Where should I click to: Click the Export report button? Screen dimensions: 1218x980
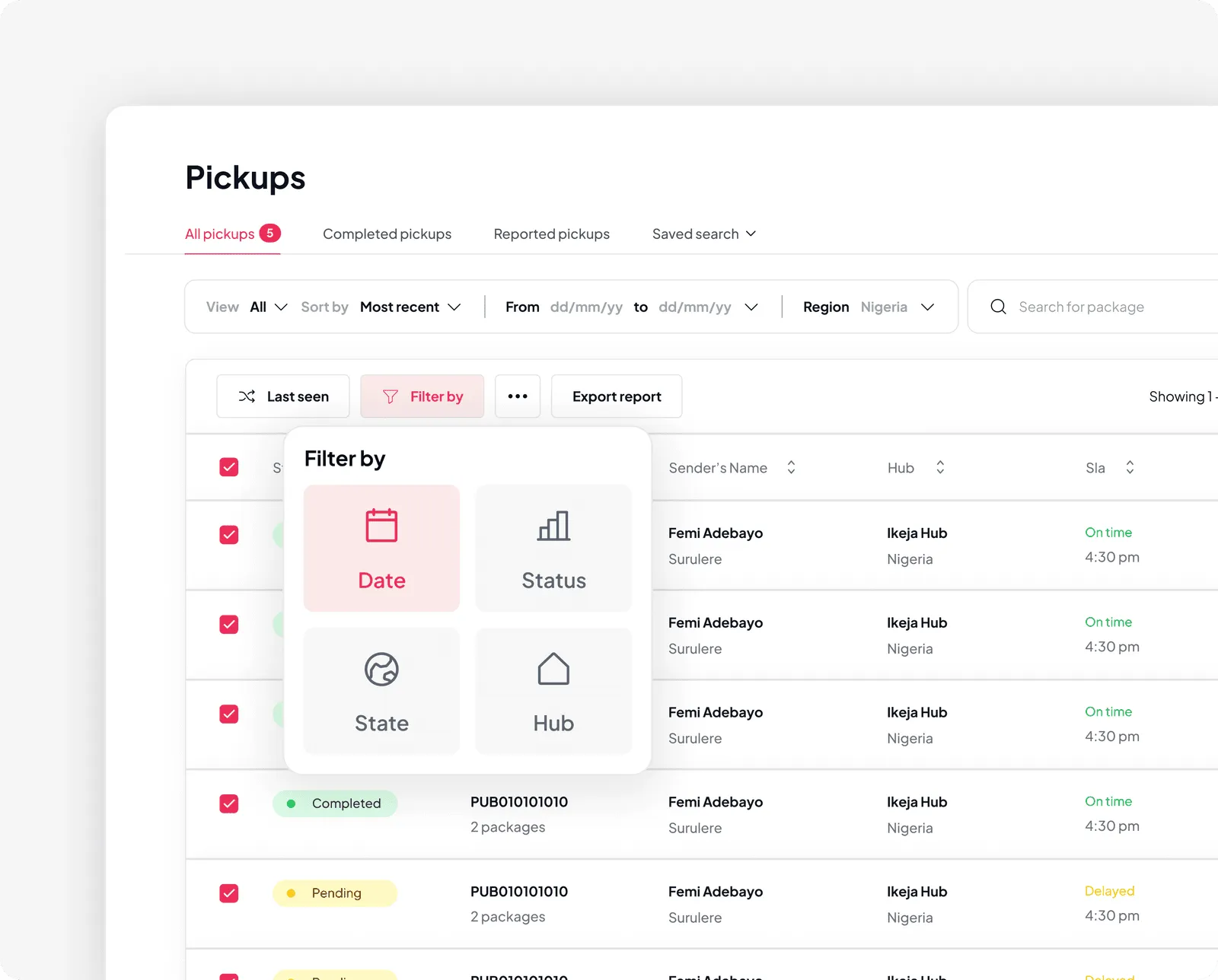(x=617, y=396)
